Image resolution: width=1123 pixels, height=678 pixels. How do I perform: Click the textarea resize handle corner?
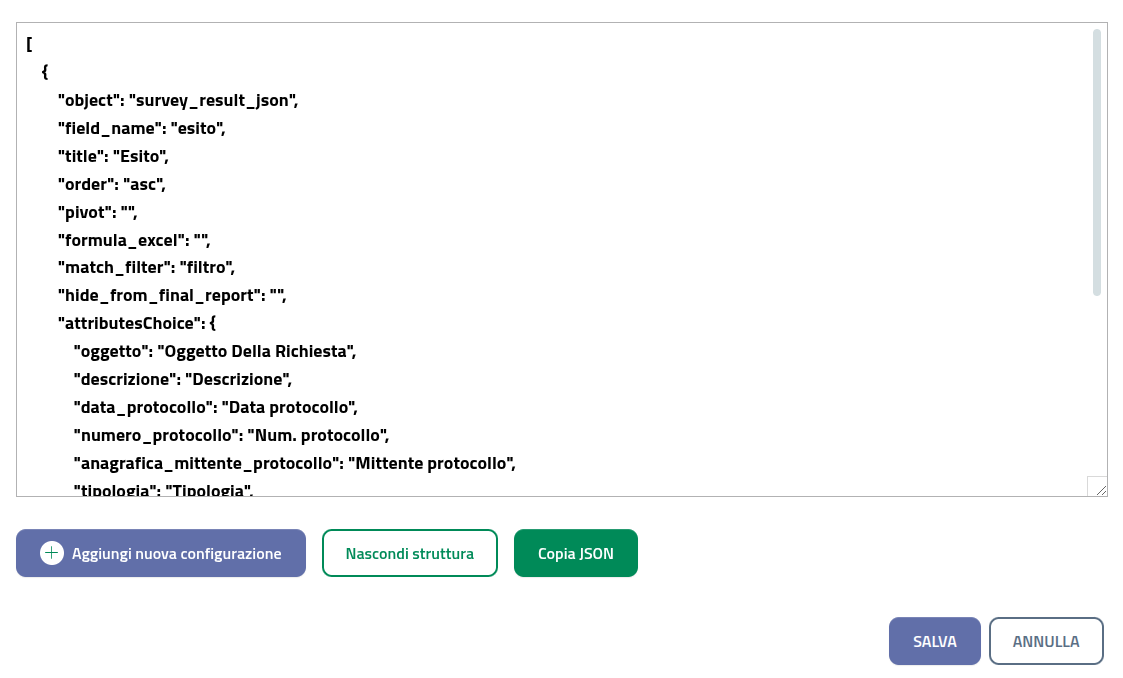pyautogui.click(x=1098, y=486)
